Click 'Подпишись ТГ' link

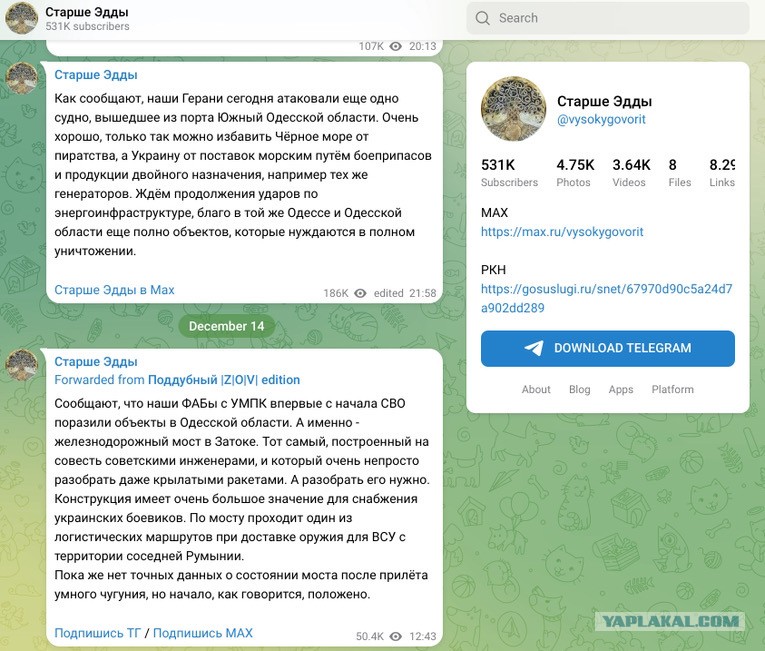click(x=97, y=633)
